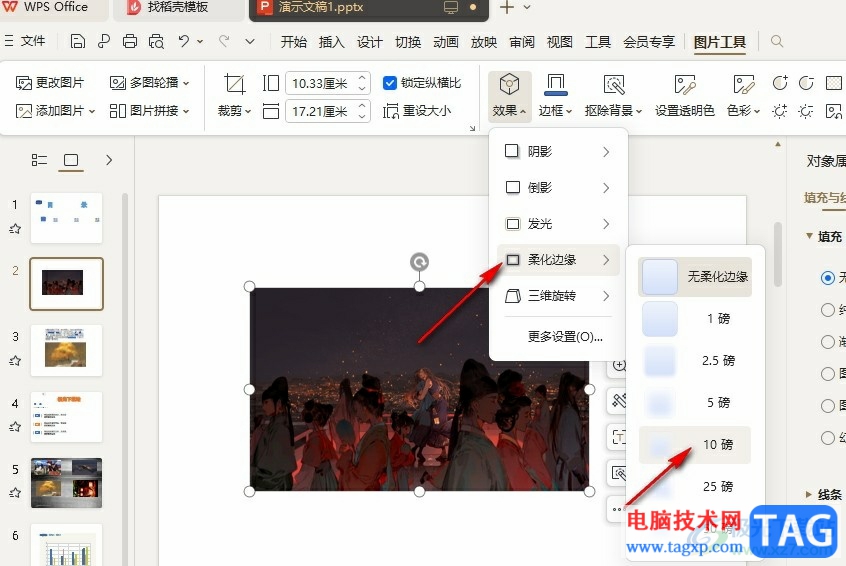Click the 17.21厘米 width input field
846x566 pixels.
(320, 111)
